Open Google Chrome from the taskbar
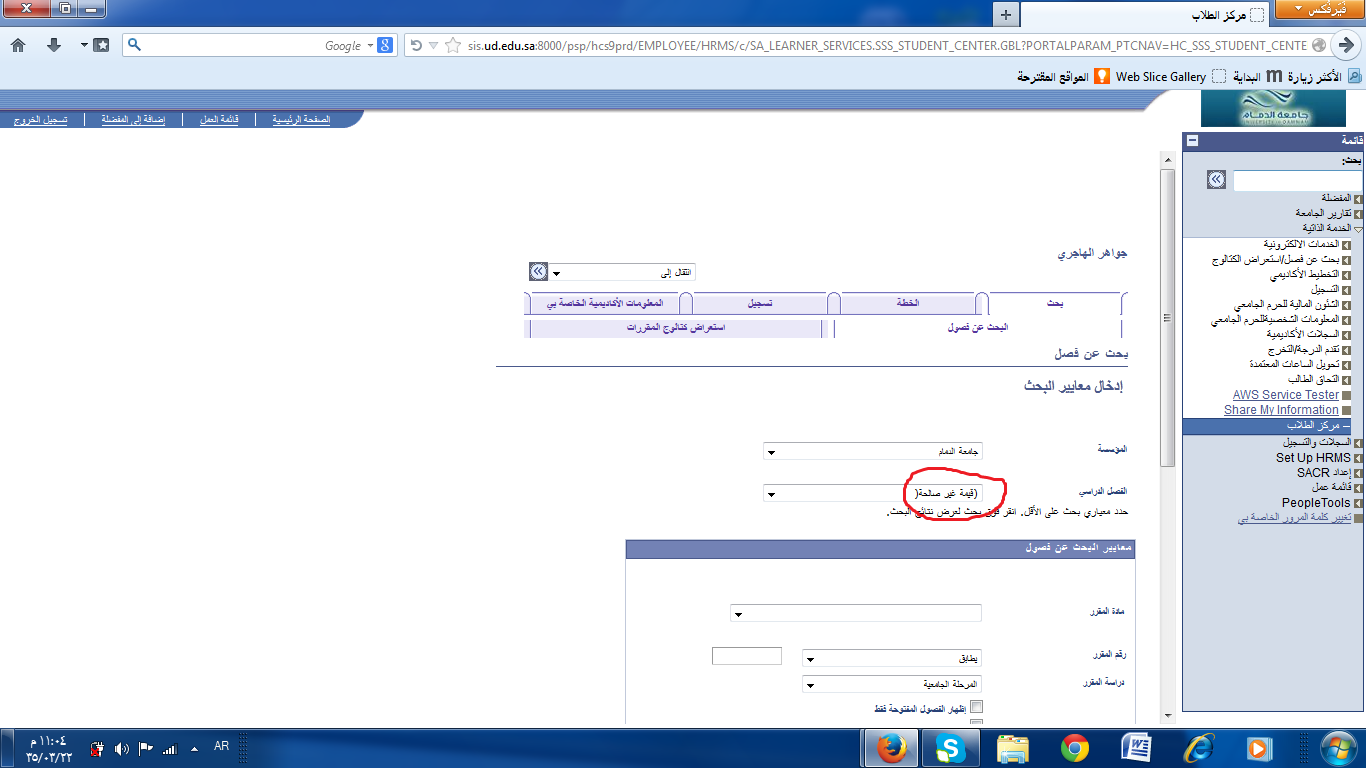Viewport: 1366px width, 768px height. point(1075,748)
